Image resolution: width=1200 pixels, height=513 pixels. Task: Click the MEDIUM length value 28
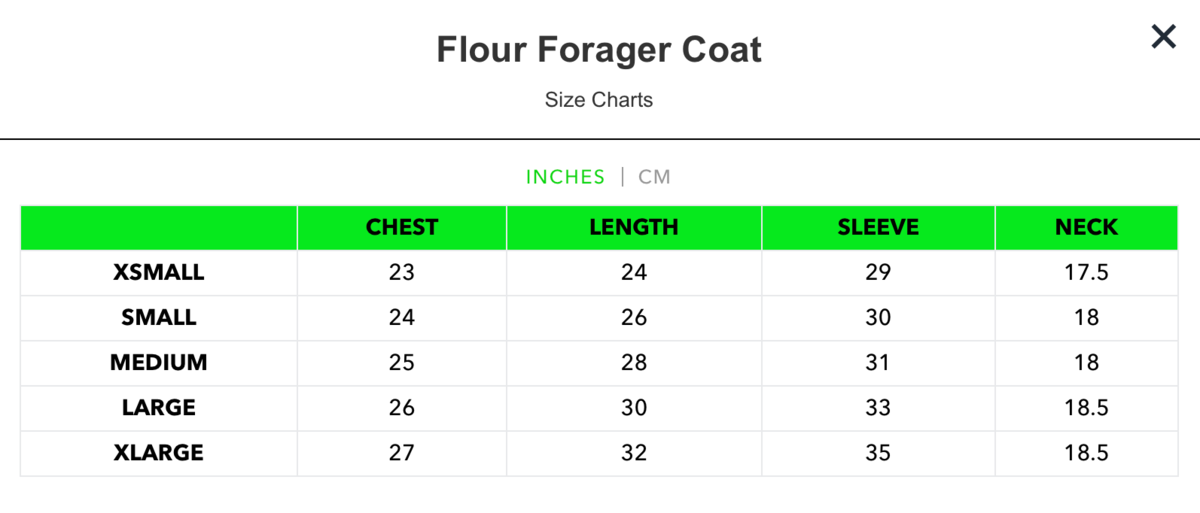[634, 362]
